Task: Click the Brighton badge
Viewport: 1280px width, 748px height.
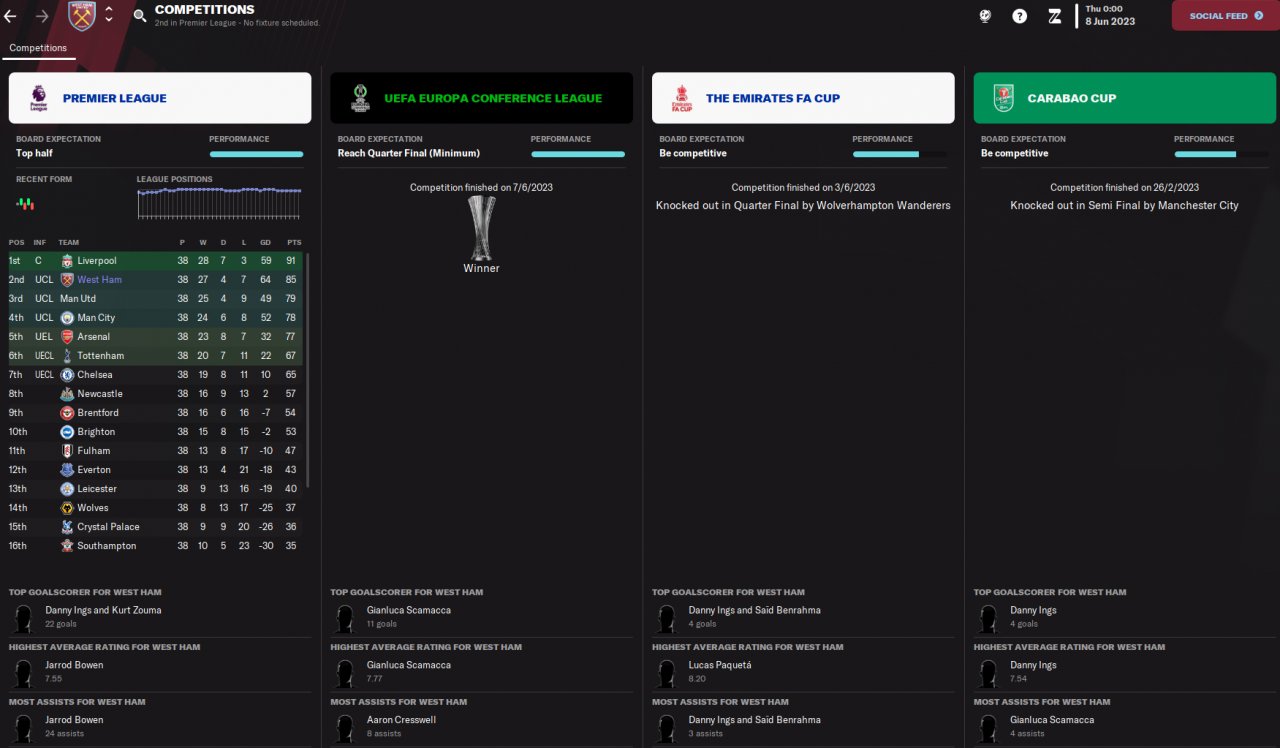Action: tap(67, 432)
